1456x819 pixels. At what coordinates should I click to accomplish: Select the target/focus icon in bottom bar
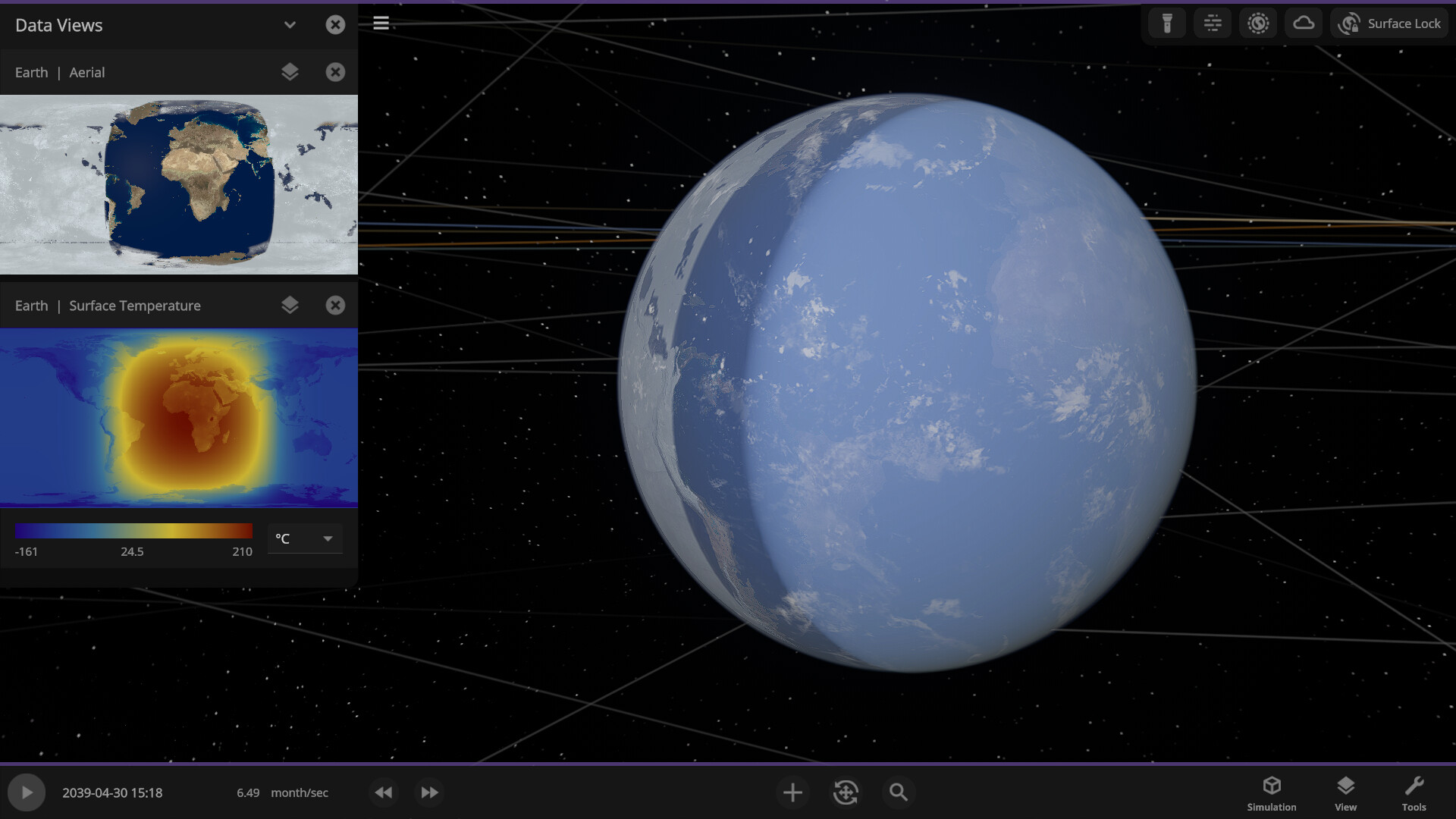coord(845,791)
